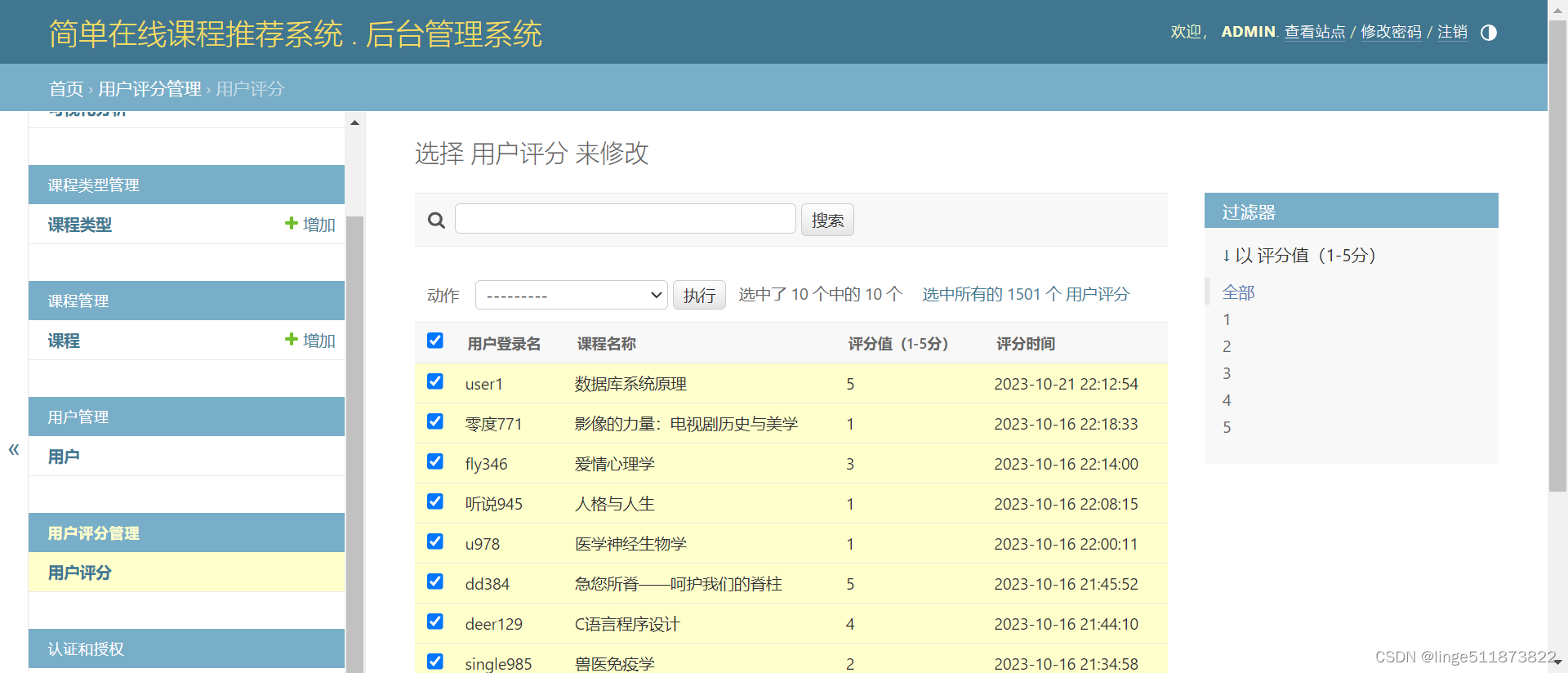The width and height of the screenshot is (1568, 673).
Task: Click 注销 logout link
Action: click(x=1452, y=32)
